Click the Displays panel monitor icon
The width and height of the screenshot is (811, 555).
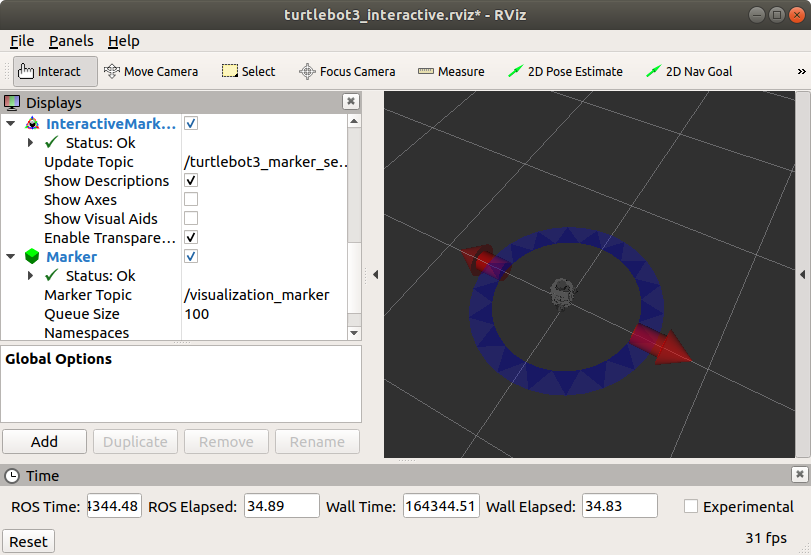tap(12, 102)
